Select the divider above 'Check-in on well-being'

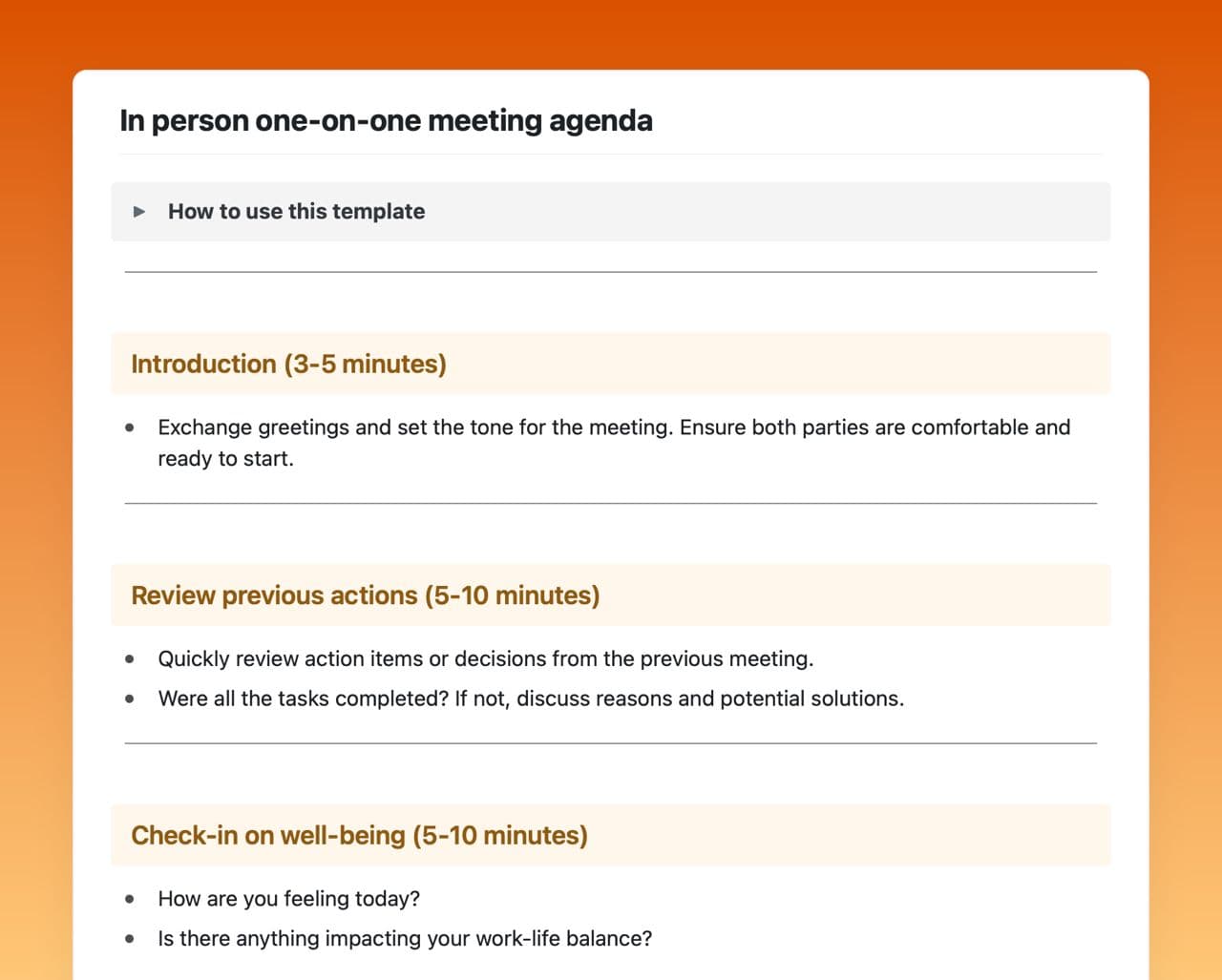point(611,743)
